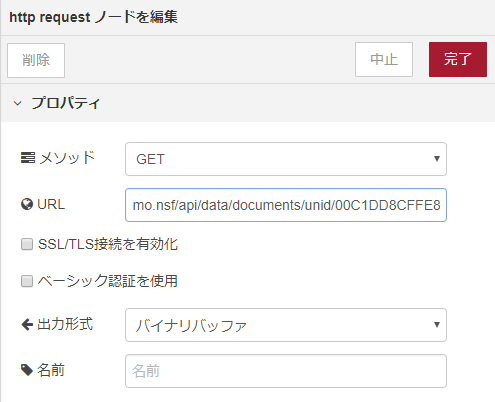
Task: Click the プロパティ section header label
Action: pos(66,103)
